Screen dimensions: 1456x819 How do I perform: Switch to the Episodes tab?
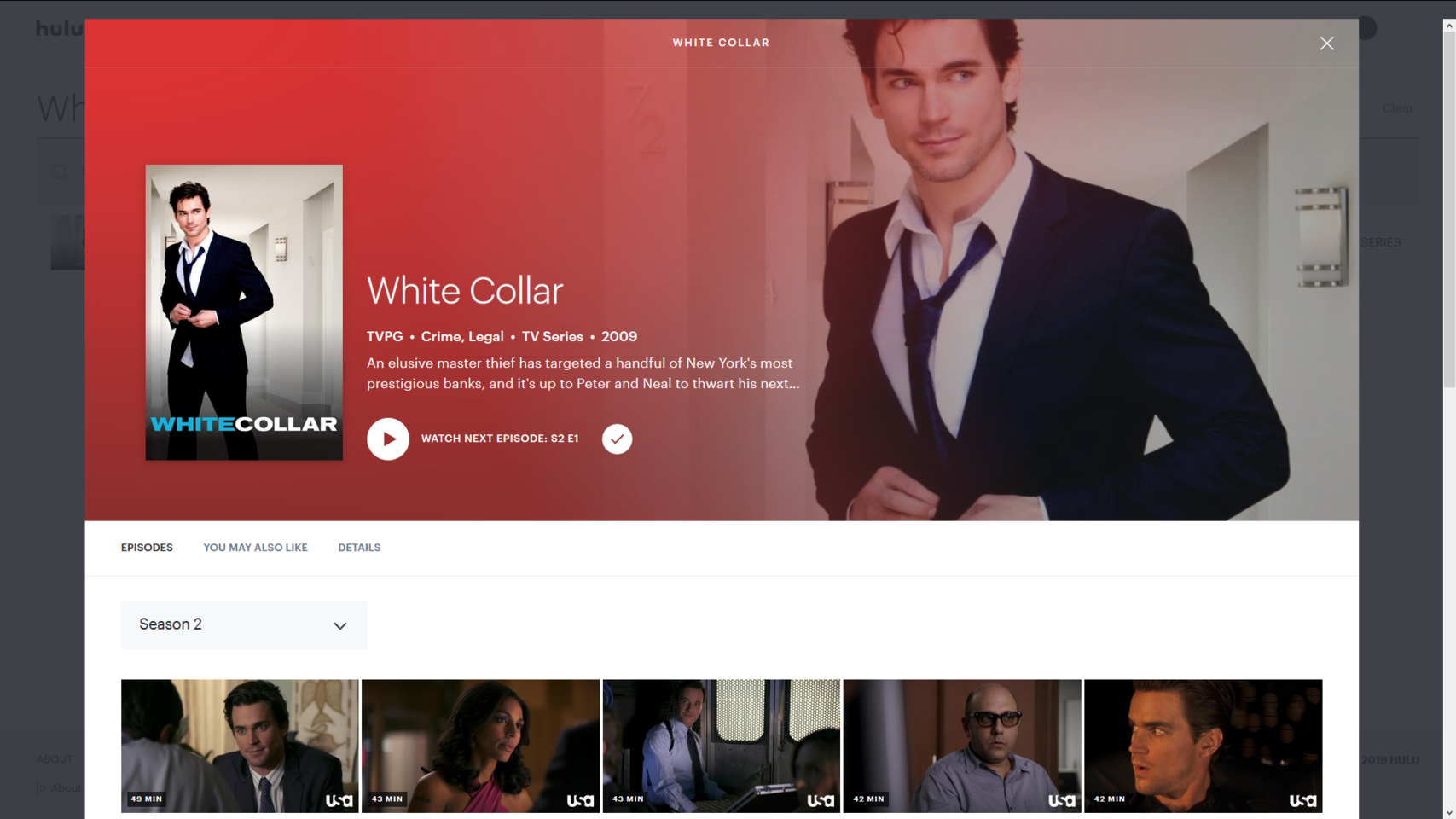click(147, 548)
